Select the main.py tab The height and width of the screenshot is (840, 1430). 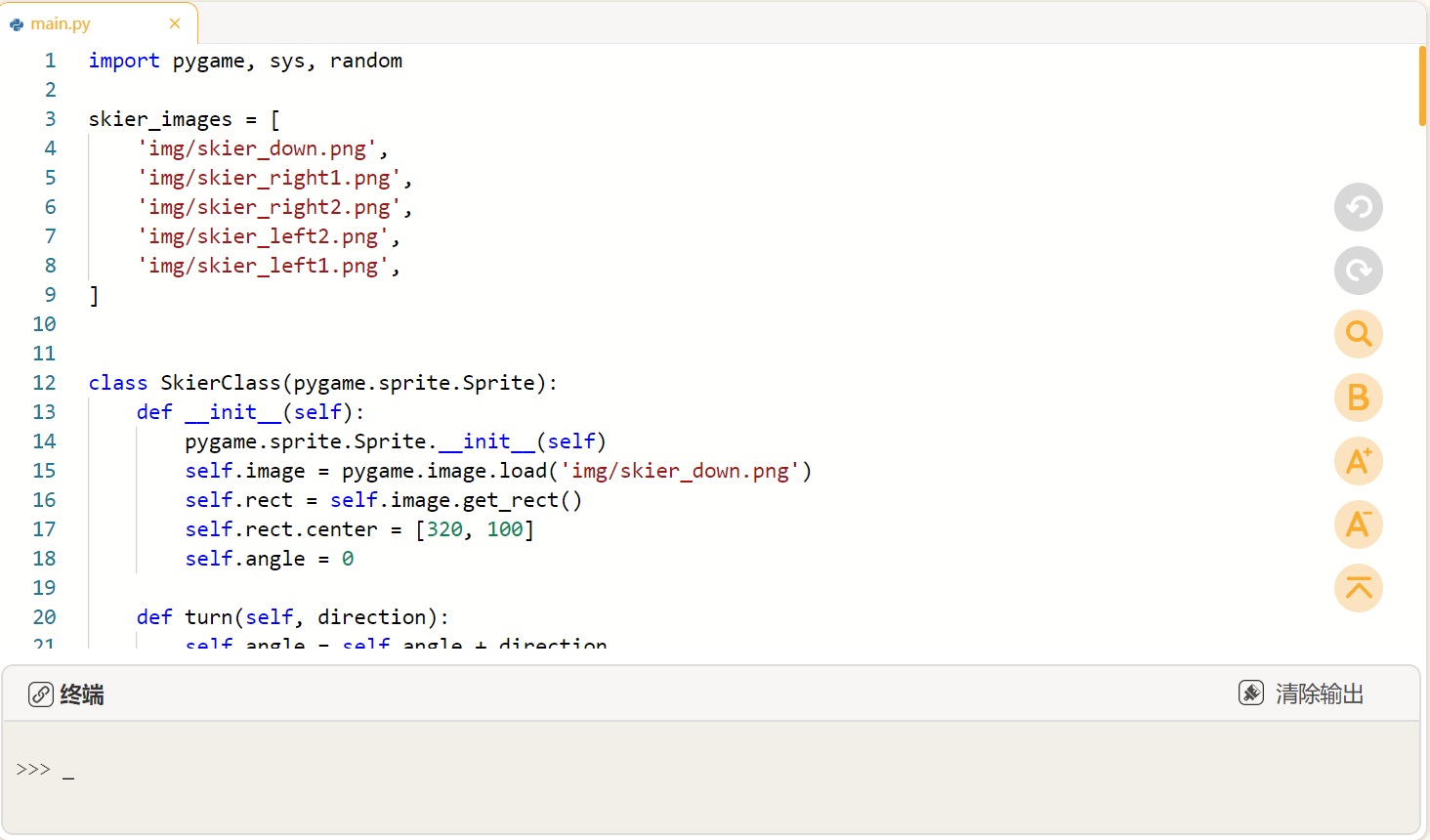point(98,23)
